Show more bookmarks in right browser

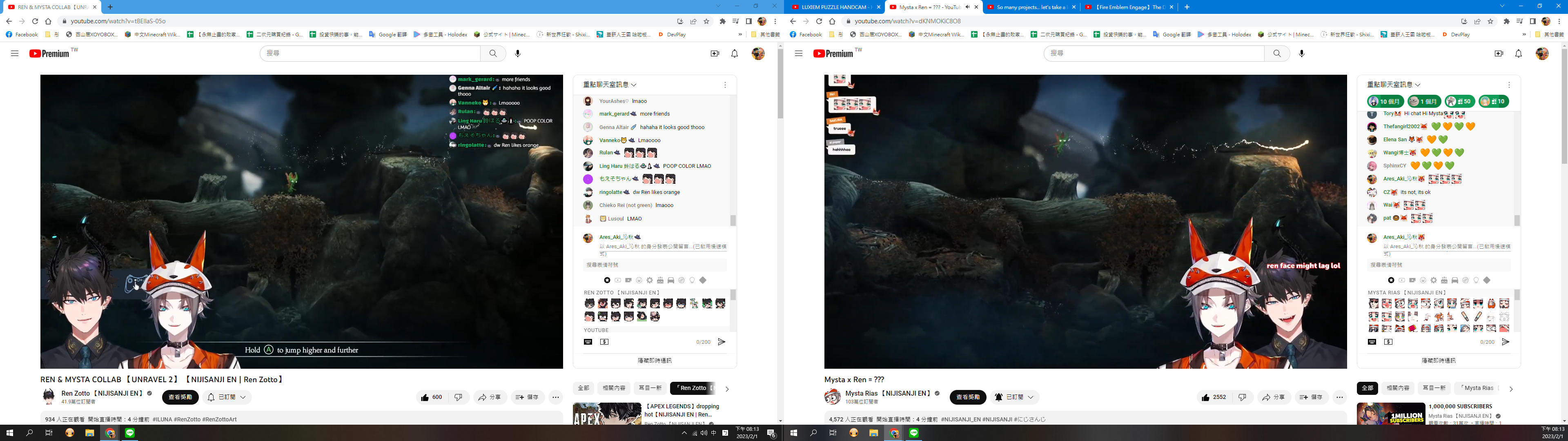tap(1524, 35)
